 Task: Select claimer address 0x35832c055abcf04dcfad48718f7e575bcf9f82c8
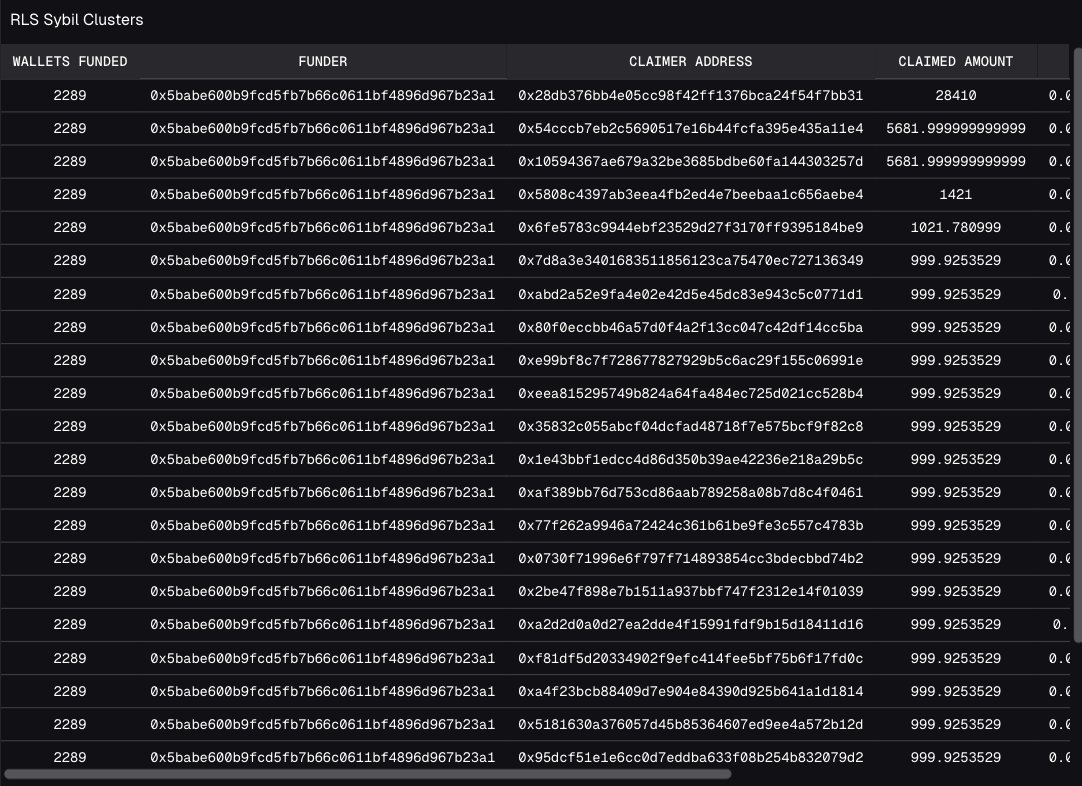pos(690,427)
